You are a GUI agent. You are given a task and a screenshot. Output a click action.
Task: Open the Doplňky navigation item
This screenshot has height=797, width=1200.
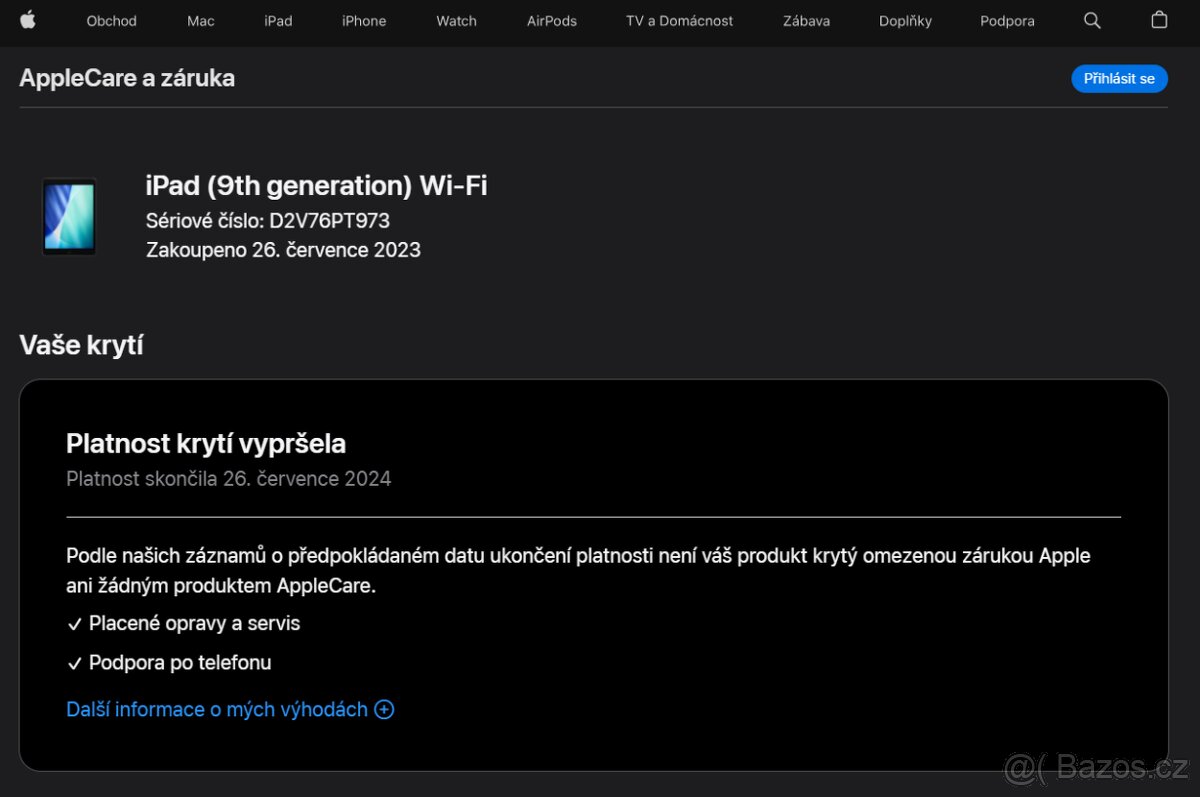(905, 21)
